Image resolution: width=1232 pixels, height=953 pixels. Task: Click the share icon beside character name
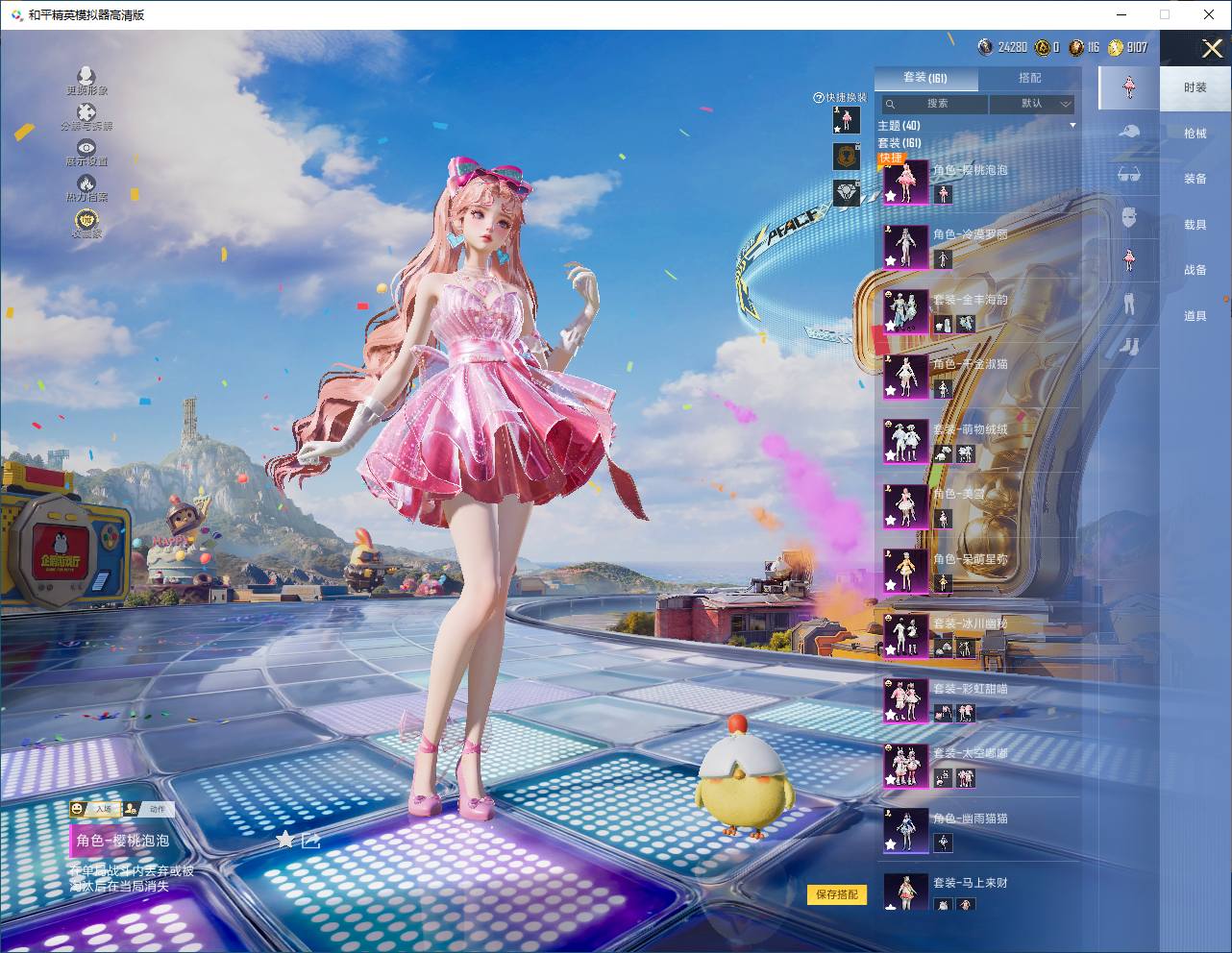point(310,841)
